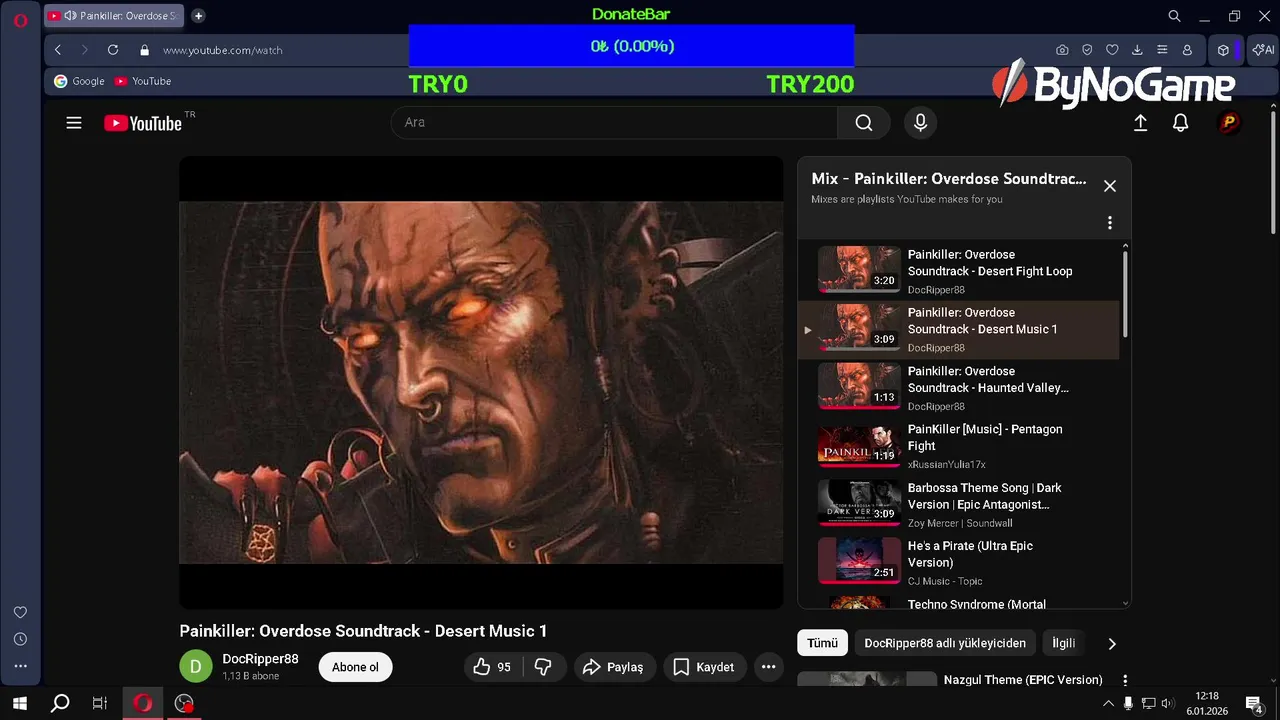Open the taskbar volume control
This screenshot has height=720, width=1280.
point(1167,704)
